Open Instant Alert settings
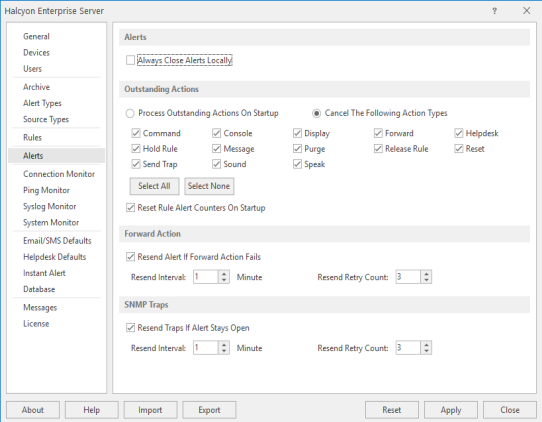The height and width of the screenshot is (422, 542). tap(44, 273)
